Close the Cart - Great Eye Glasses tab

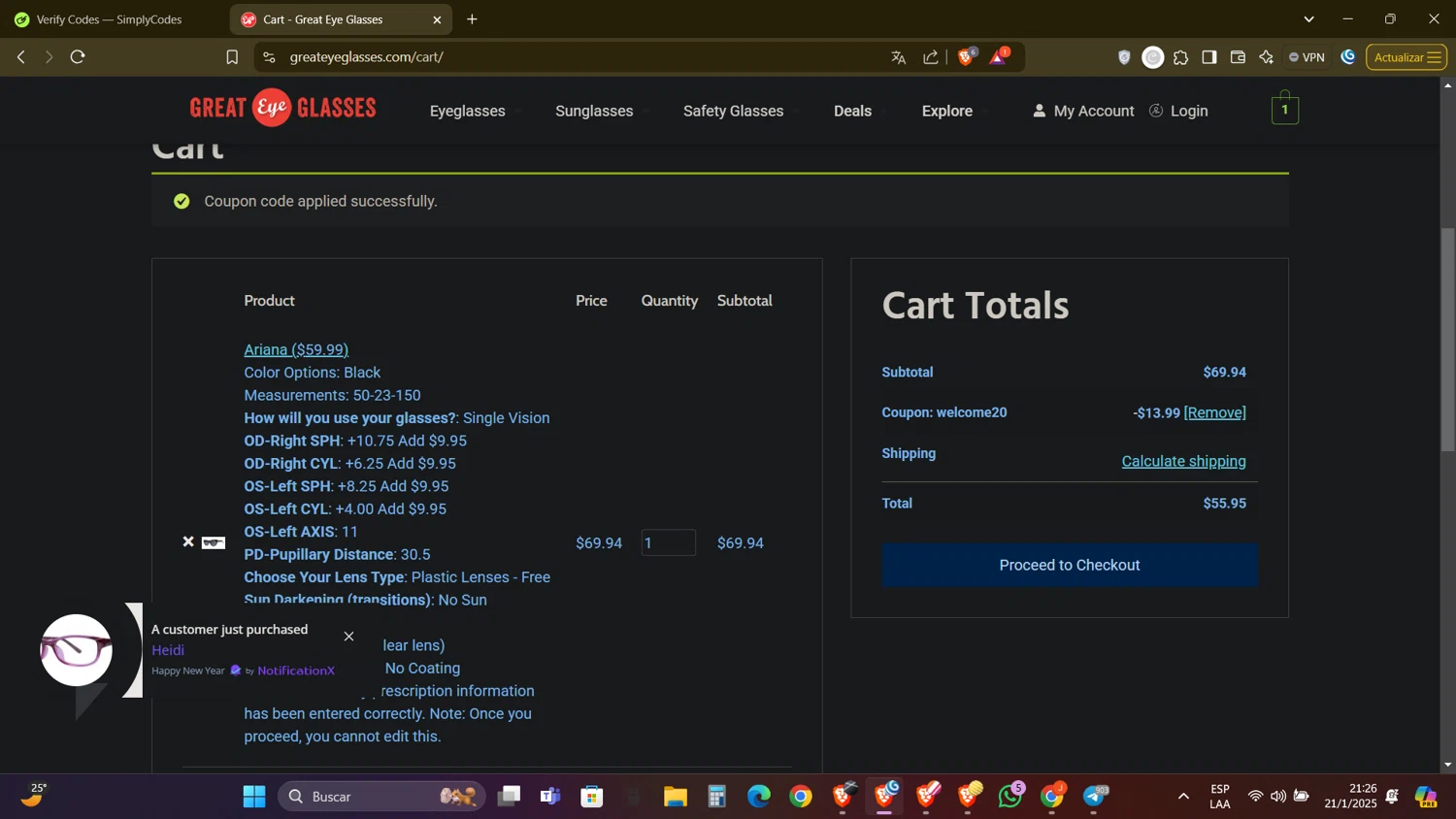[x=437, y=19]
